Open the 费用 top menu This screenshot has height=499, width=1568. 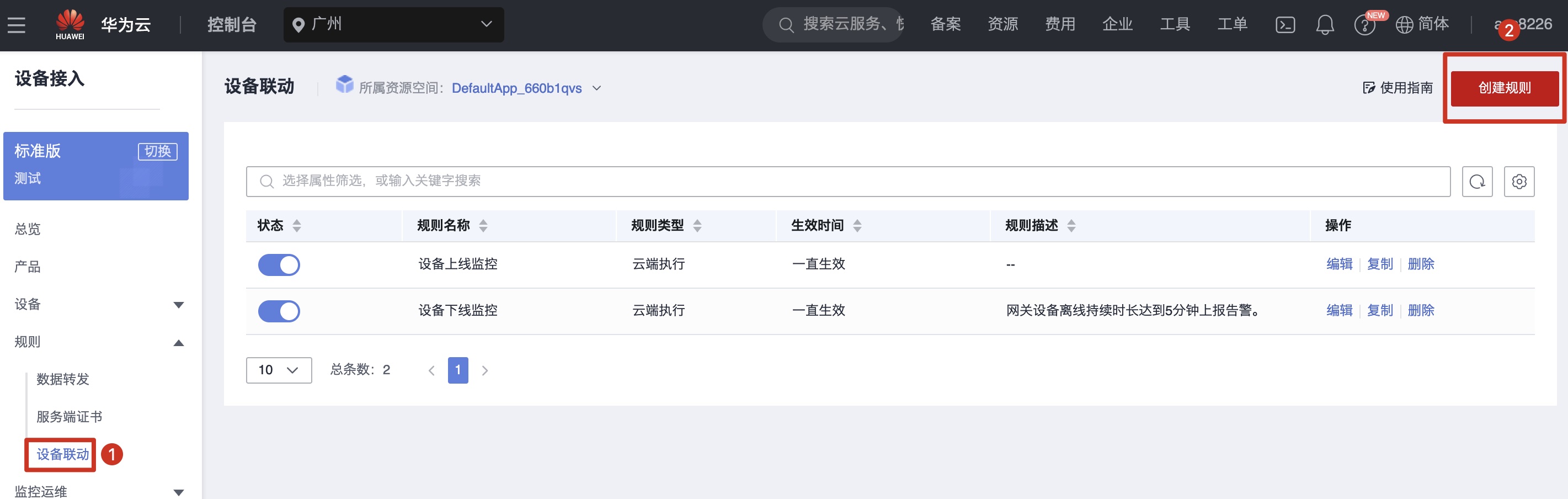click(x=1060, y=24)
